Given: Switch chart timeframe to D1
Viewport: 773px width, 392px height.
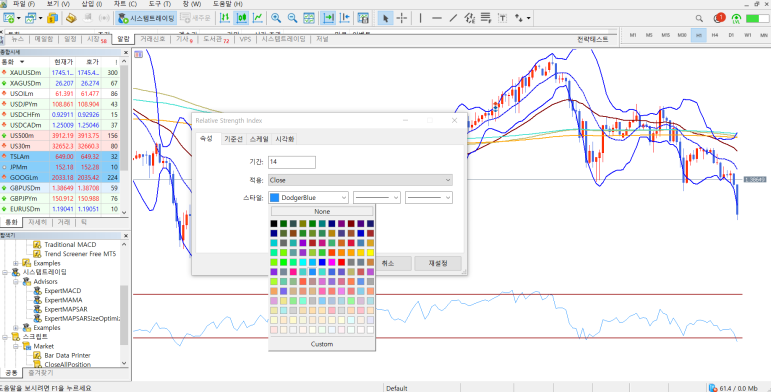Looking at the screenshot, I should click(x=731, y=35).
